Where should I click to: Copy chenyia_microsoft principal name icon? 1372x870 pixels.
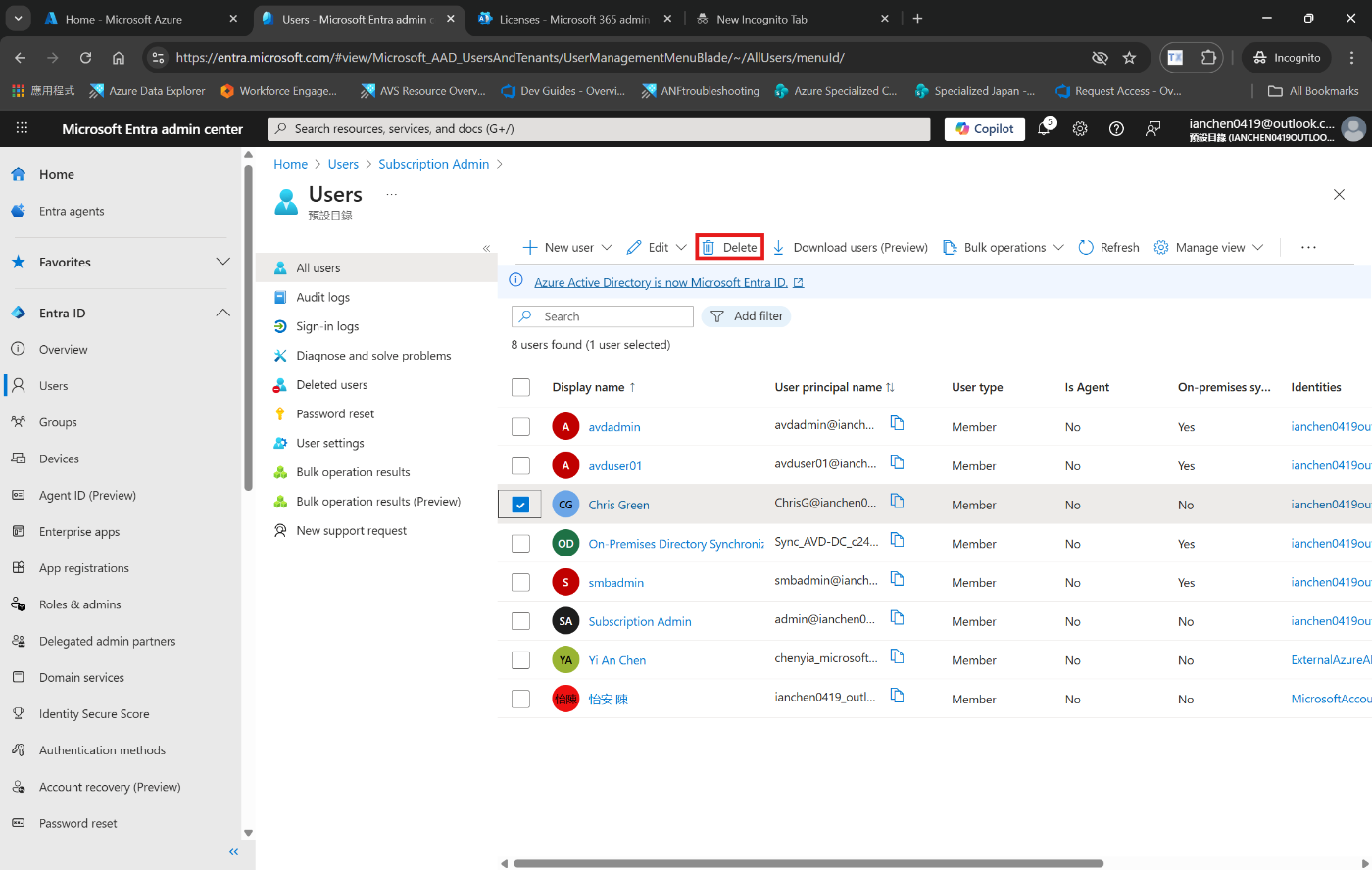pyautogui.click(x=897, y=656)
